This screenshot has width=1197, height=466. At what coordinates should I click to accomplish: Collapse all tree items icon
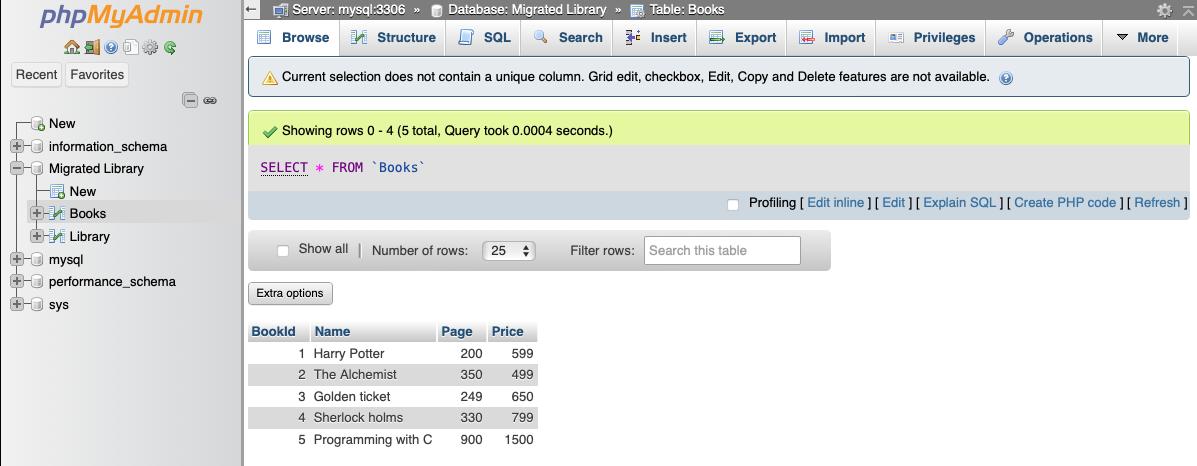tap(190, 100)
